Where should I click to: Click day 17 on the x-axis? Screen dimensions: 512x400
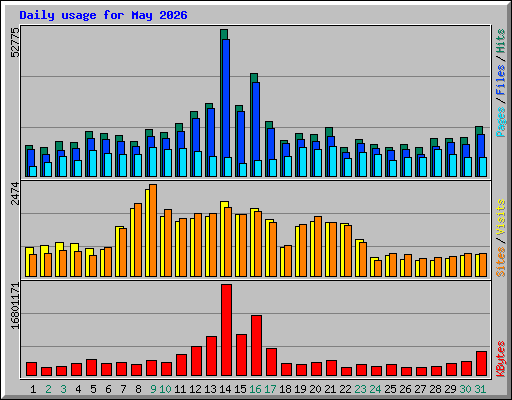click(270, 389)
